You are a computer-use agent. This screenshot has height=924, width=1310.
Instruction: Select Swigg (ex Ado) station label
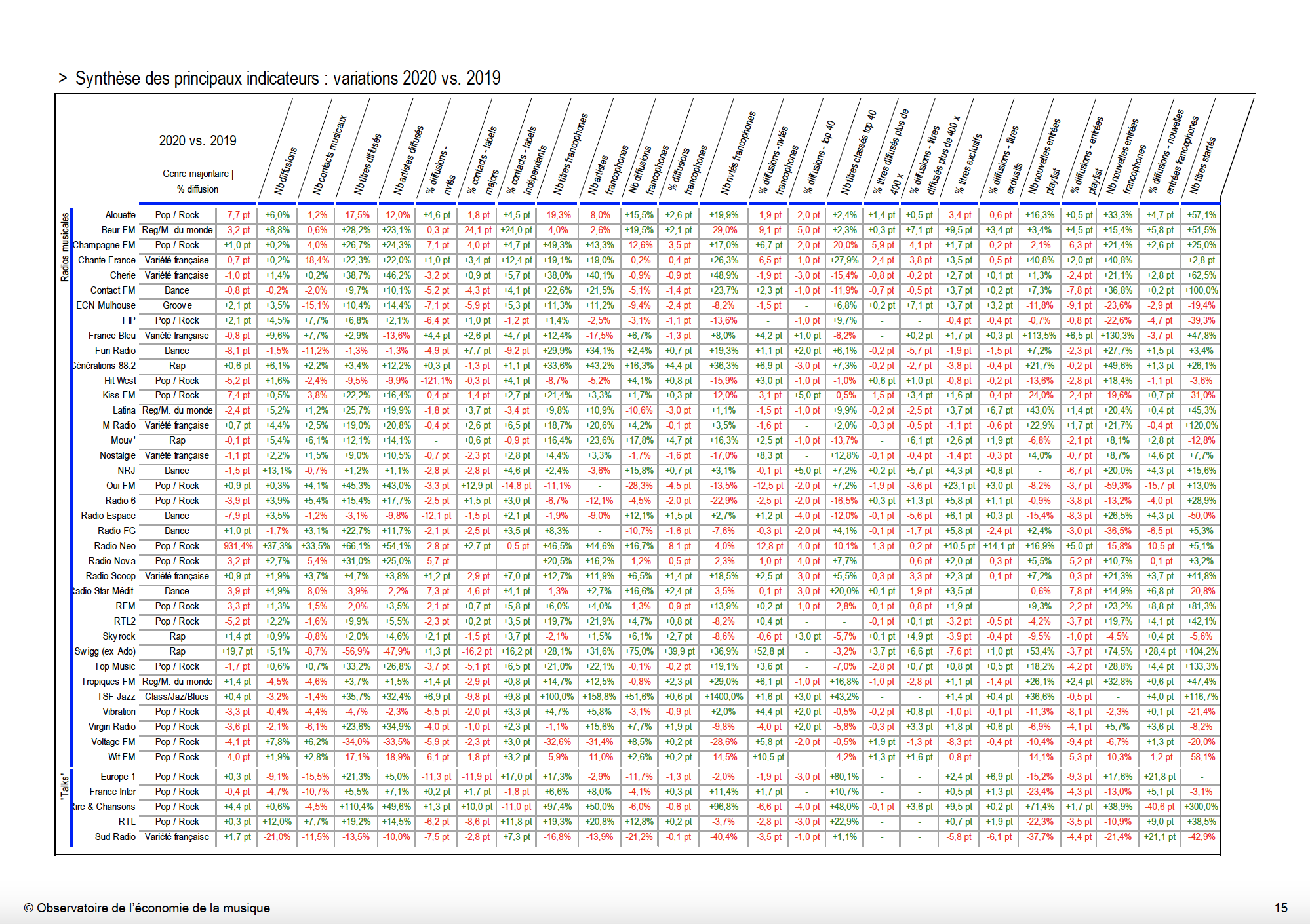[x=105, y=651]
